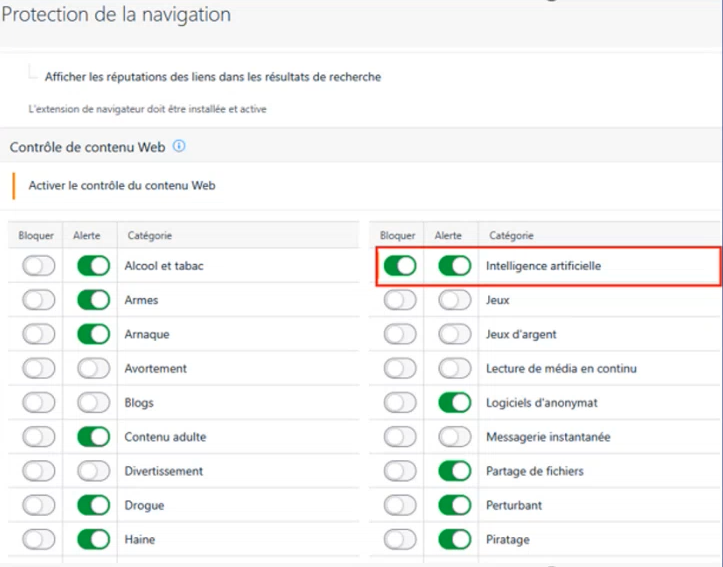
Task: Click the Activer le contrôle du contenu Web option
Action: click(x=122, y=185)
